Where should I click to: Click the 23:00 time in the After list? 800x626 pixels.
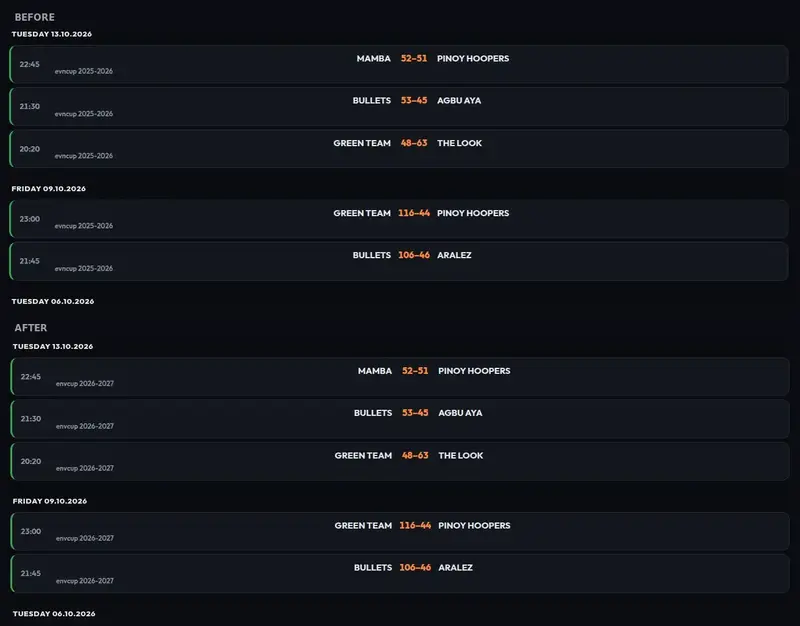click(x=31, y=531)
